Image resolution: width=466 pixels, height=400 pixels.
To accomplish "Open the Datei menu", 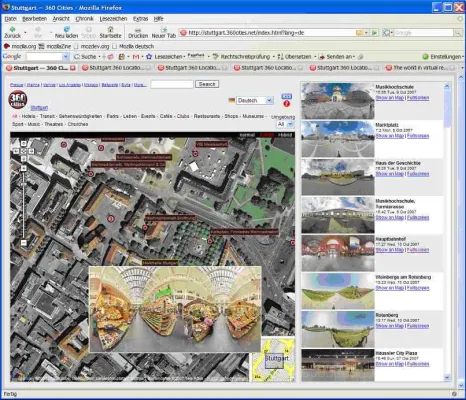I will 11,19.
